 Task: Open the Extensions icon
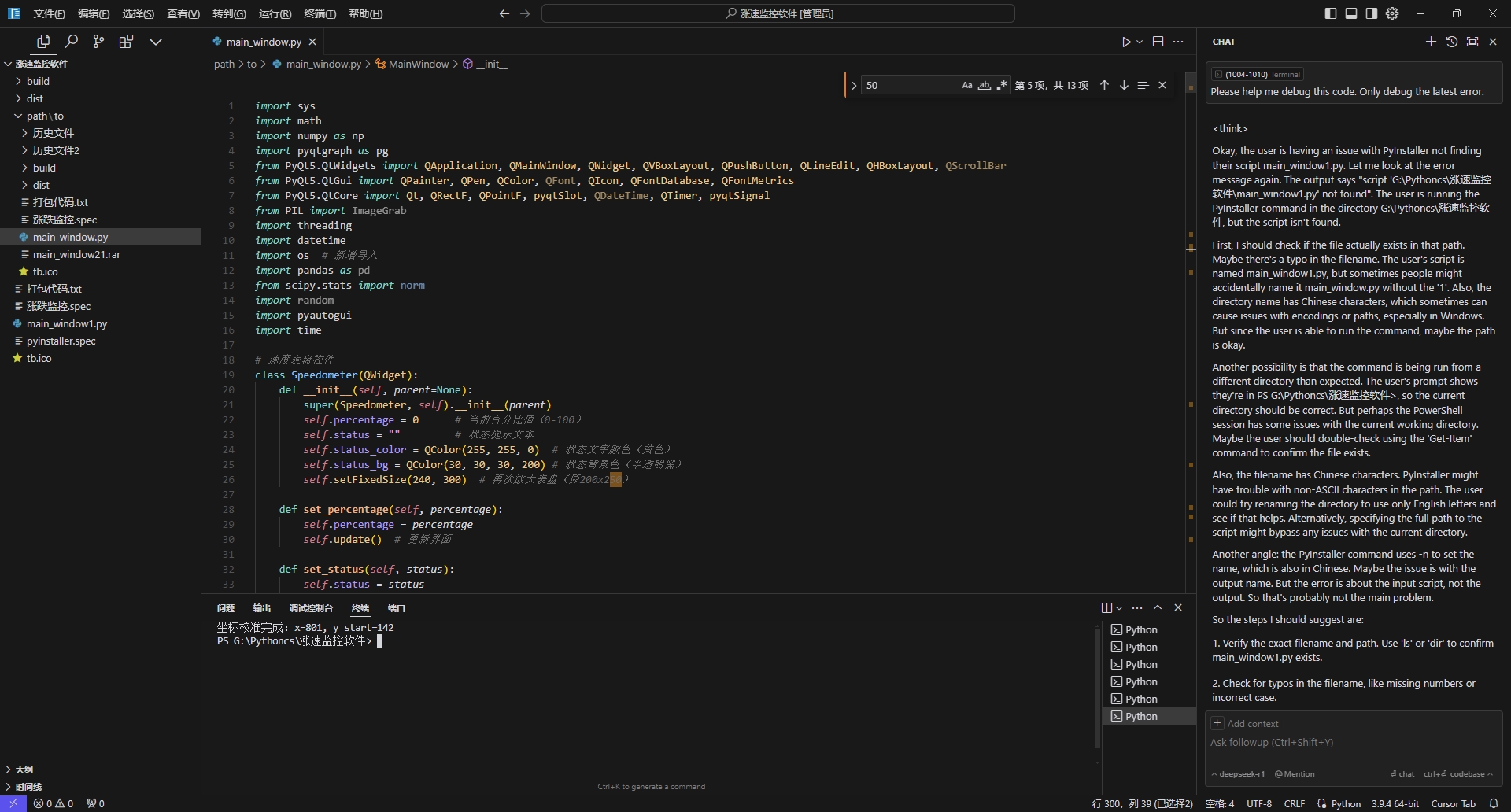tap(126, 42)
